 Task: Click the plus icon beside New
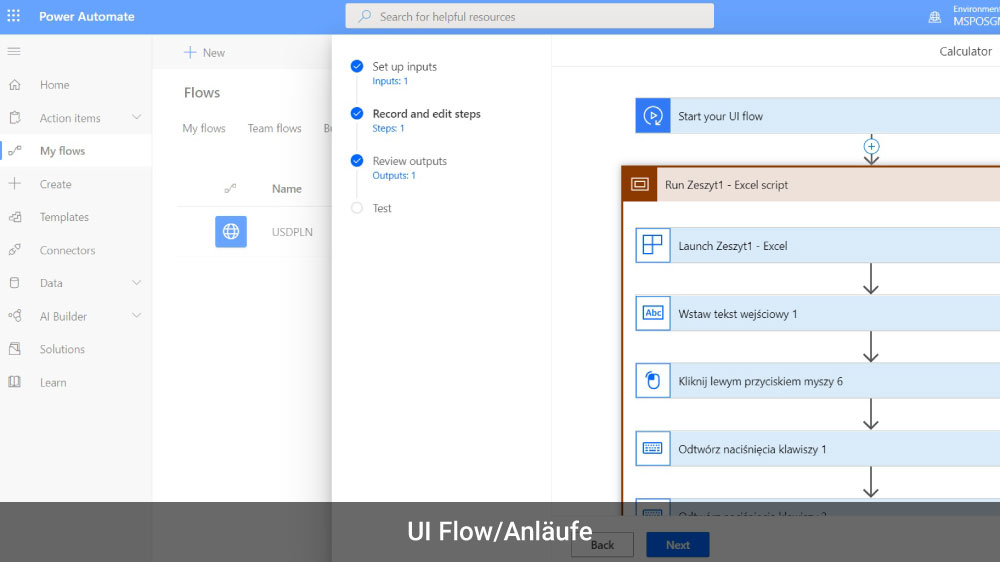[189, 52]
